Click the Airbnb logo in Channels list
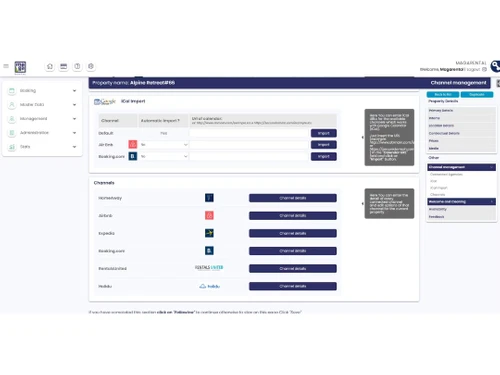The image size is (500, 375). click(209, 216)
